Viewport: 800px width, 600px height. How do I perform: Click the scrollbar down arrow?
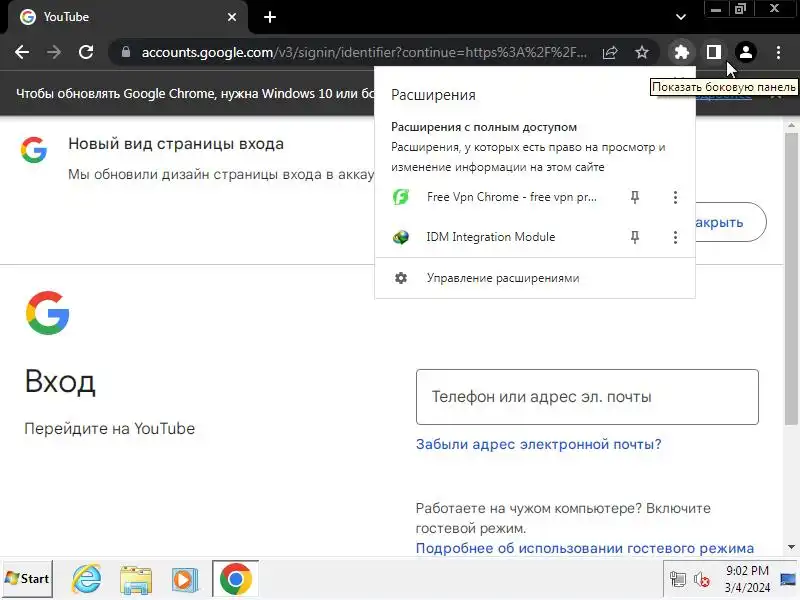(791, 547)
